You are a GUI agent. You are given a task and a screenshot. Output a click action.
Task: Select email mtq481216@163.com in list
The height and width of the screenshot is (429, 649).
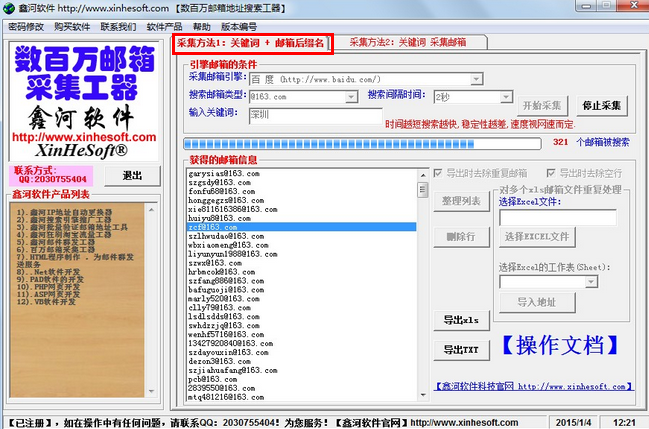coord(226,397)
